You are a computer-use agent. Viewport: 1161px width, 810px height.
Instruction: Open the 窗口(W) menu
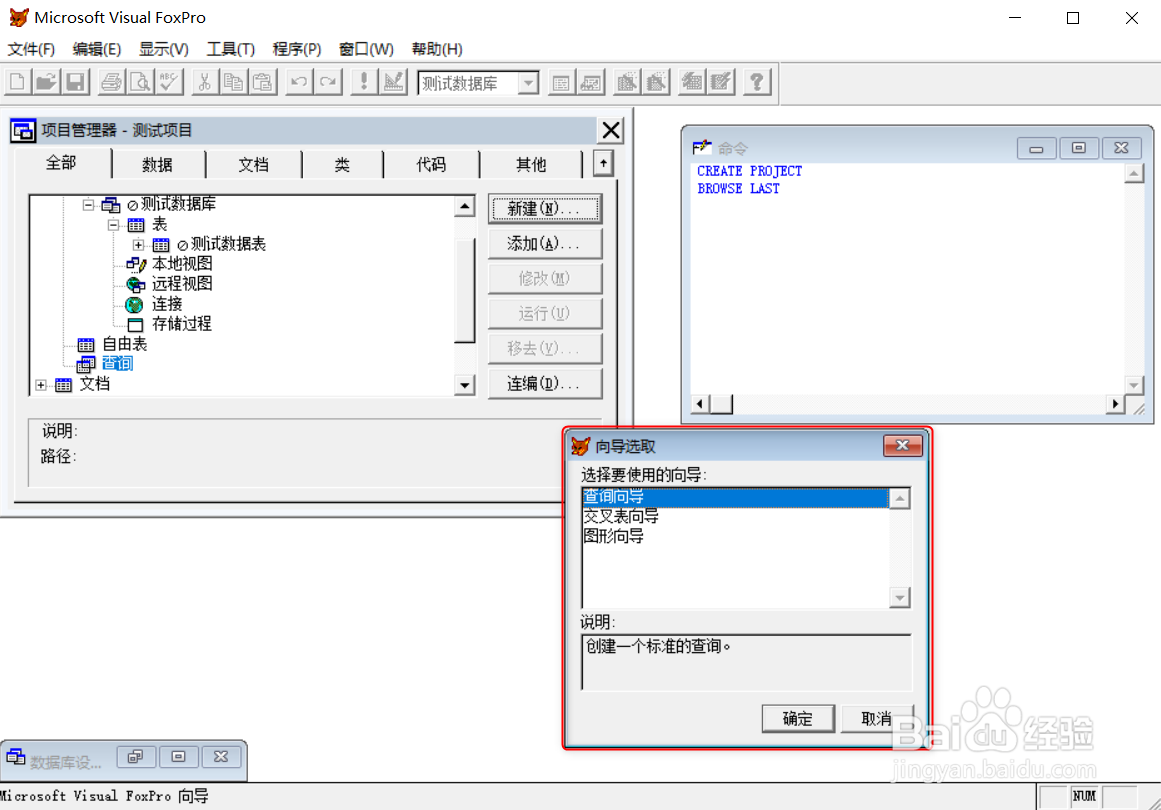pyautogui.click(x=366, y=49)
